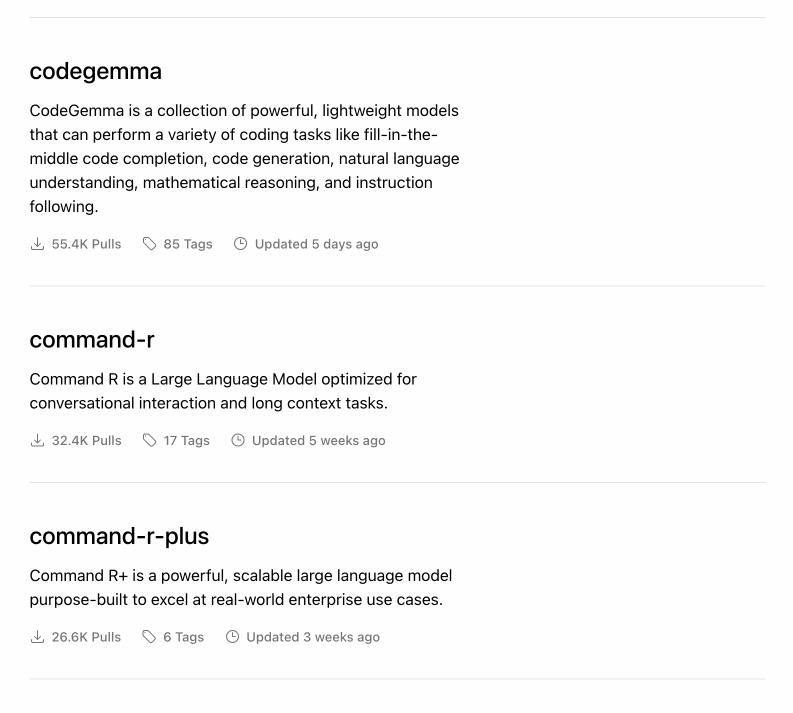
Task: Click the 17 Tags label
Action: click(187, 440)
